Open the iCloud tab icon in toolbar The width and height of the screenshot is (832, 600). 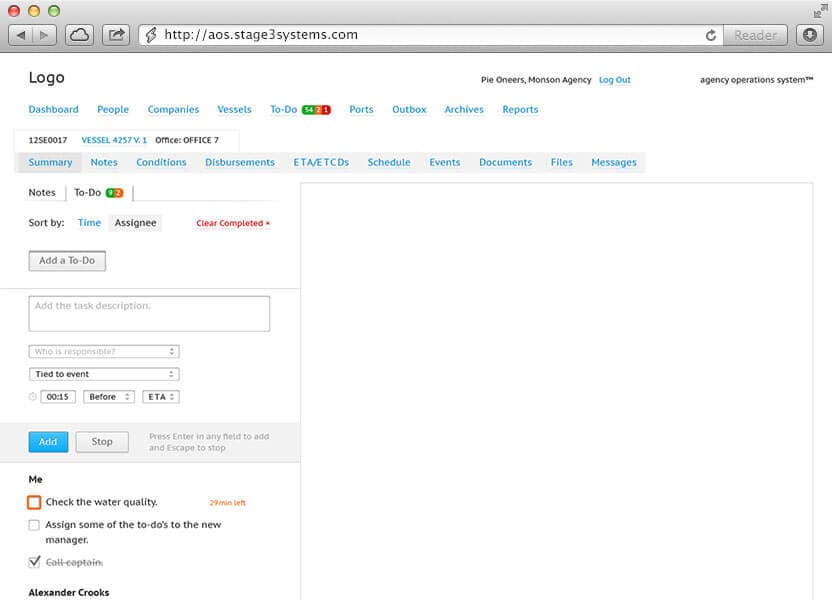click(78, 34)
